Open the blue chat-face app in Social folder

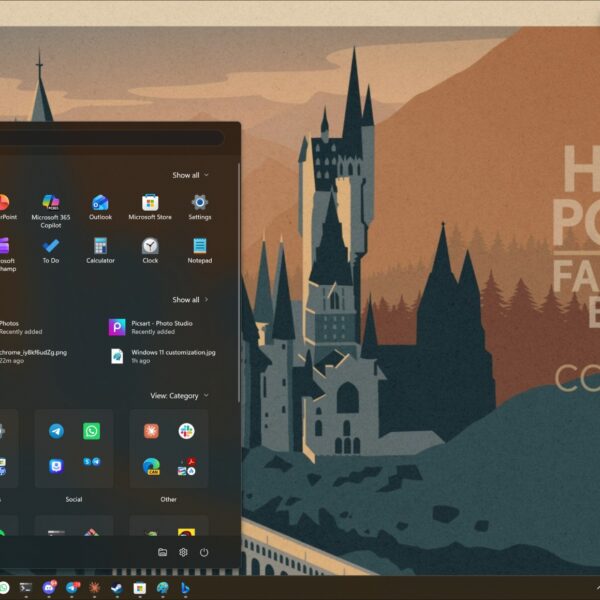tap(56, 466)
